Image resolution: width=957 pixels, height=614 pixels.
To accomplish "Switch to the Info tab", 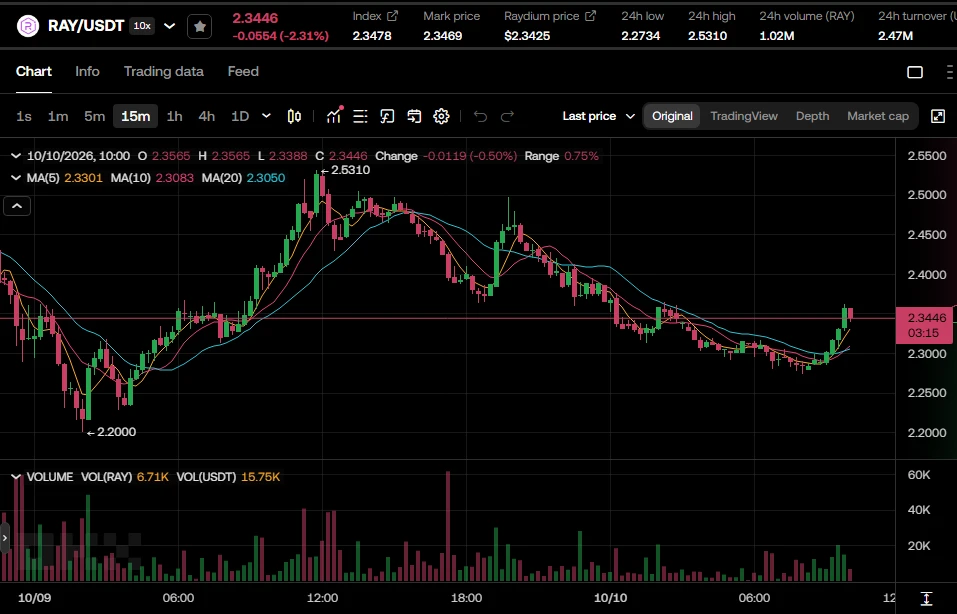I will [87, 71].
